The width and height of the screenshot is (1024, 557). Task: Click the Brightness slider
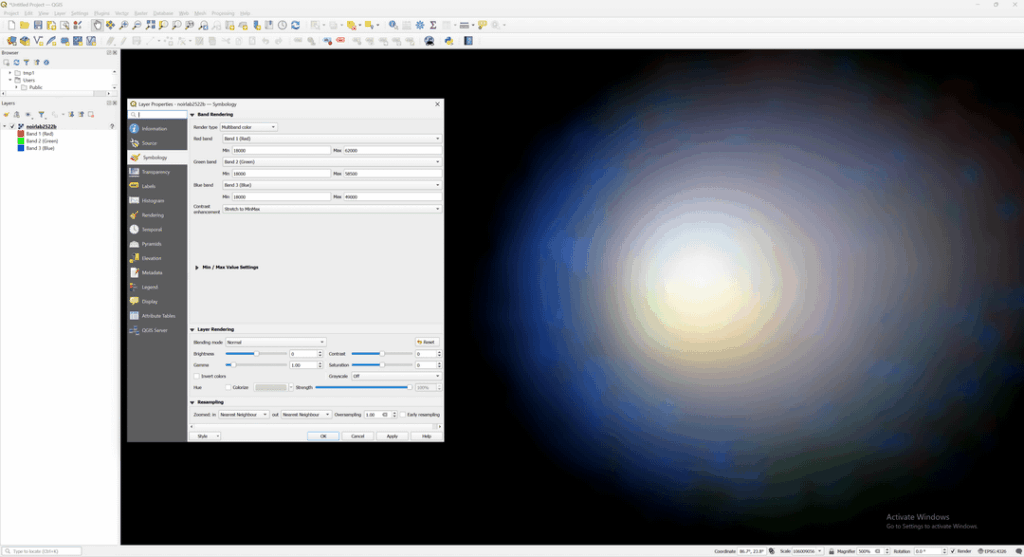256,354
